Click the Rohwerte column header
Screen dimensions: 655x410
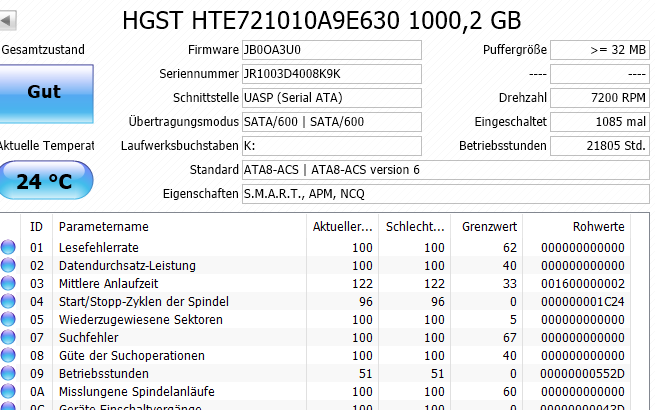pos(577,227)
